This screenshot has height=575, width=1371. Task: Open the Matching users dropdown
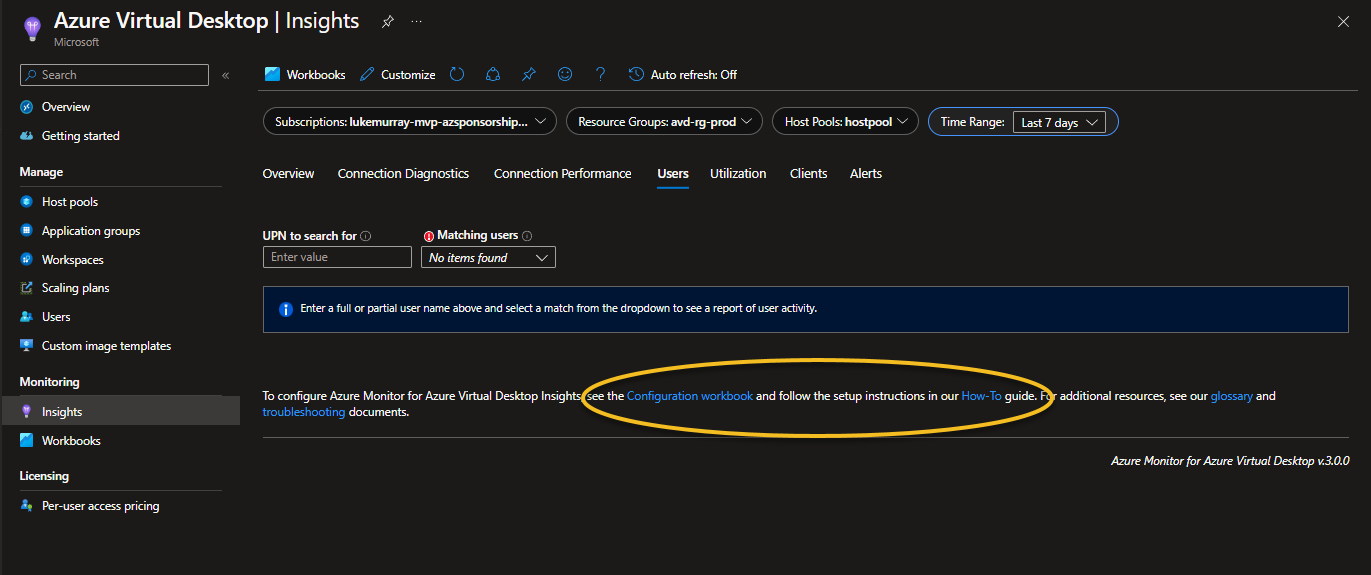(488, 257)
